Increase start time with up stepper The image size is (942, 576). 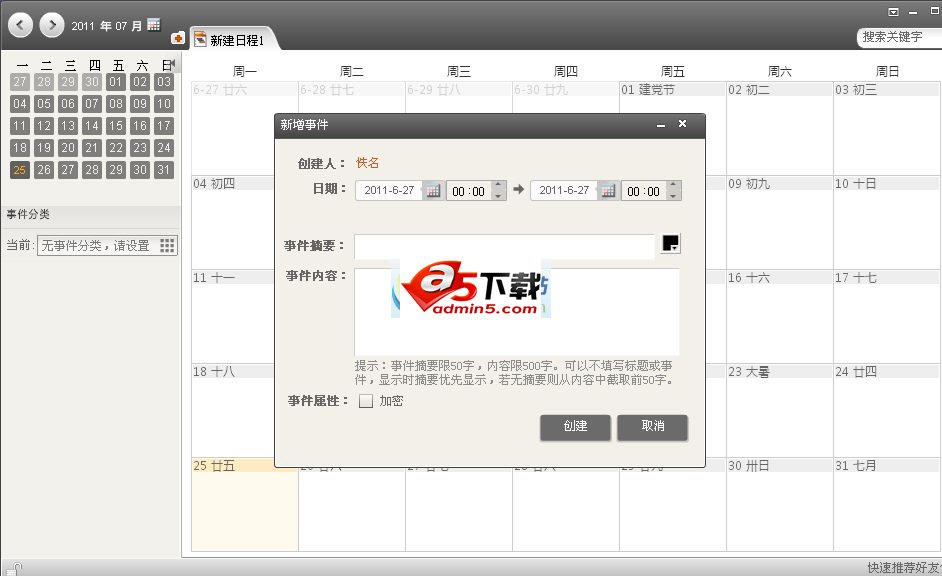(x=498, y=186)
